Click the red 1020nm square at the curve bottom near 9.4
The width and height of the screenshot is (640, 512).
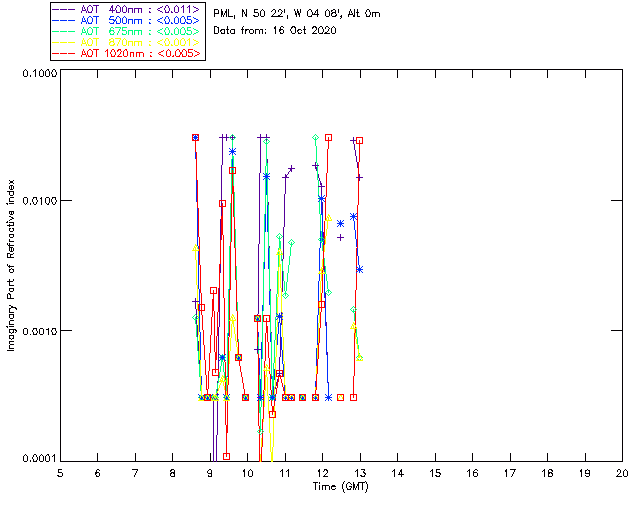tap(227, 456)
